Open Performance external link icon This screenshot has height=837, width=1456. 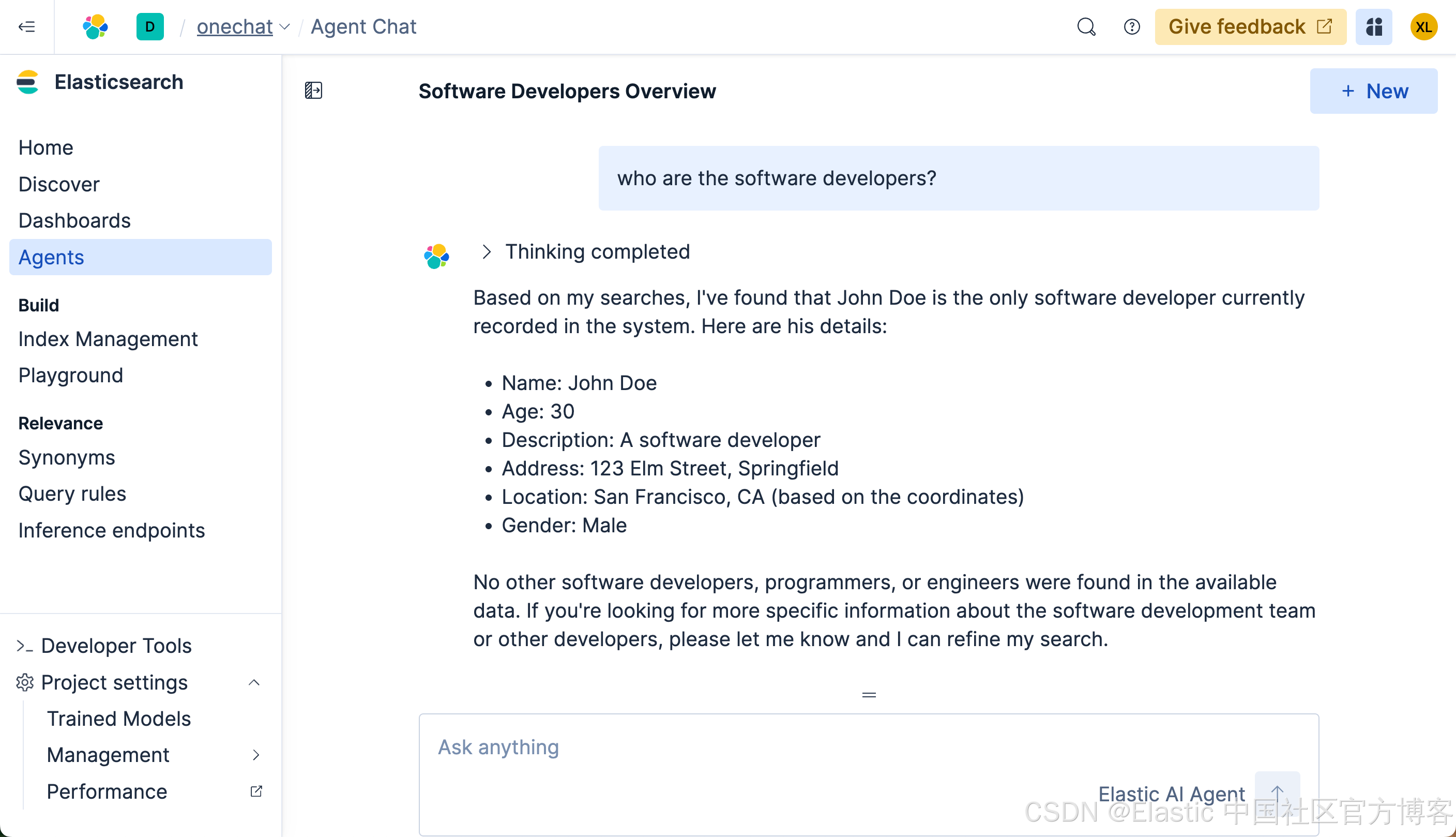pyautogui.click(x=256, y=791)
